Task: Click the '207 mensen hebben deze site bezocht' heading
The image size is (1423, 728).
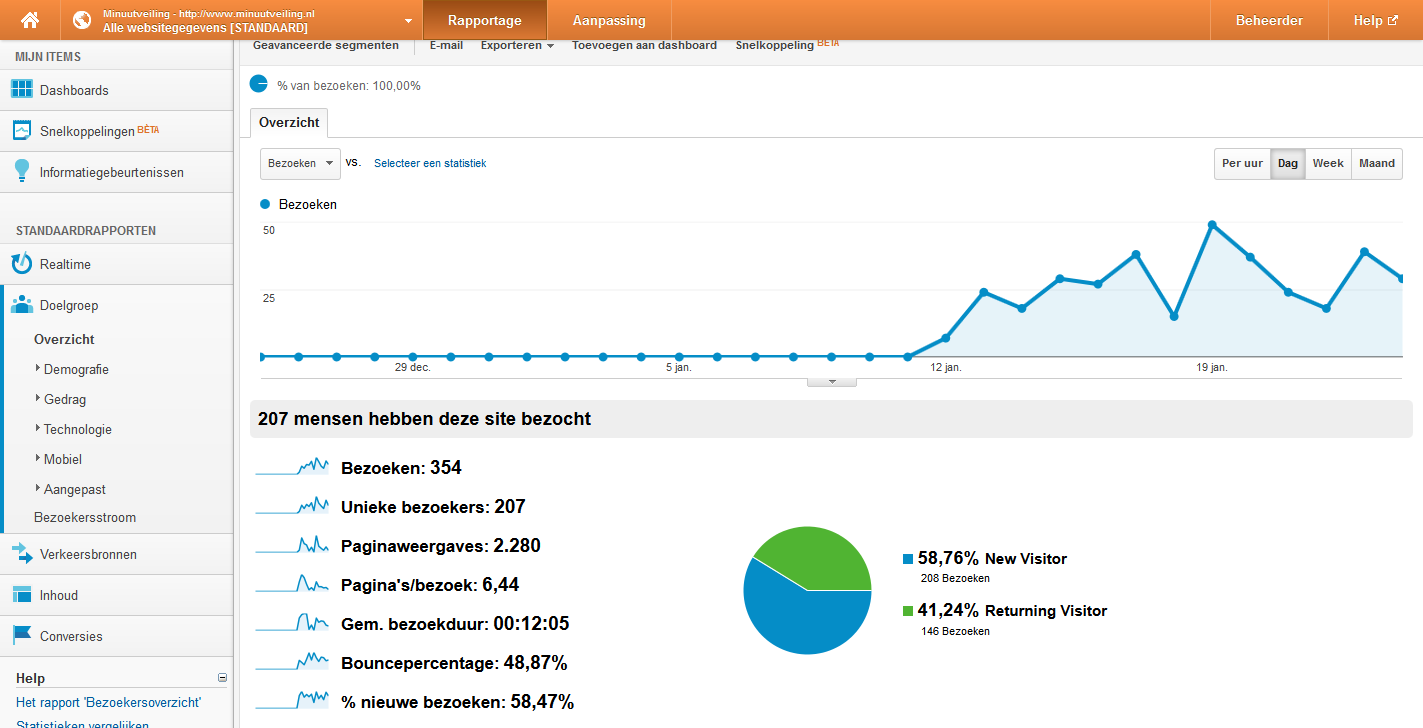Action: point(424,419)
